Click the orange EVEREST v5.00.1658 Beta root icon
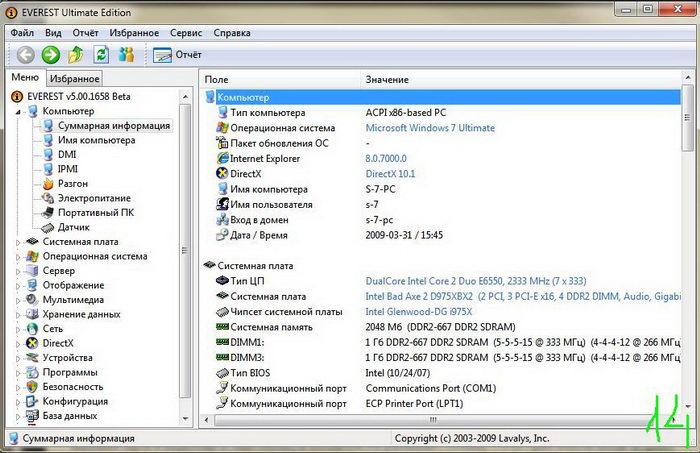 click(x=17, y=96)
